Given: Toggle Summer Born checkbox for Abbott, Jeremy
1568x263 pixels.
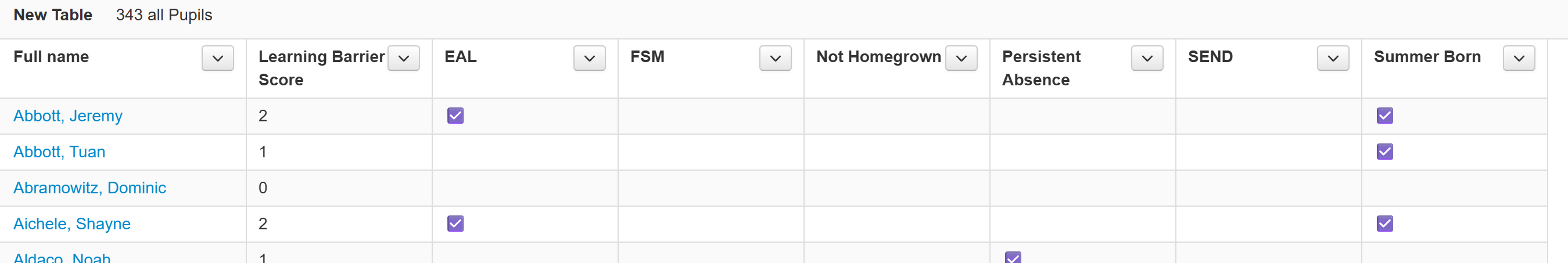Looking at the screenshot, I should pyautogui.click(x=1385, y=116).
